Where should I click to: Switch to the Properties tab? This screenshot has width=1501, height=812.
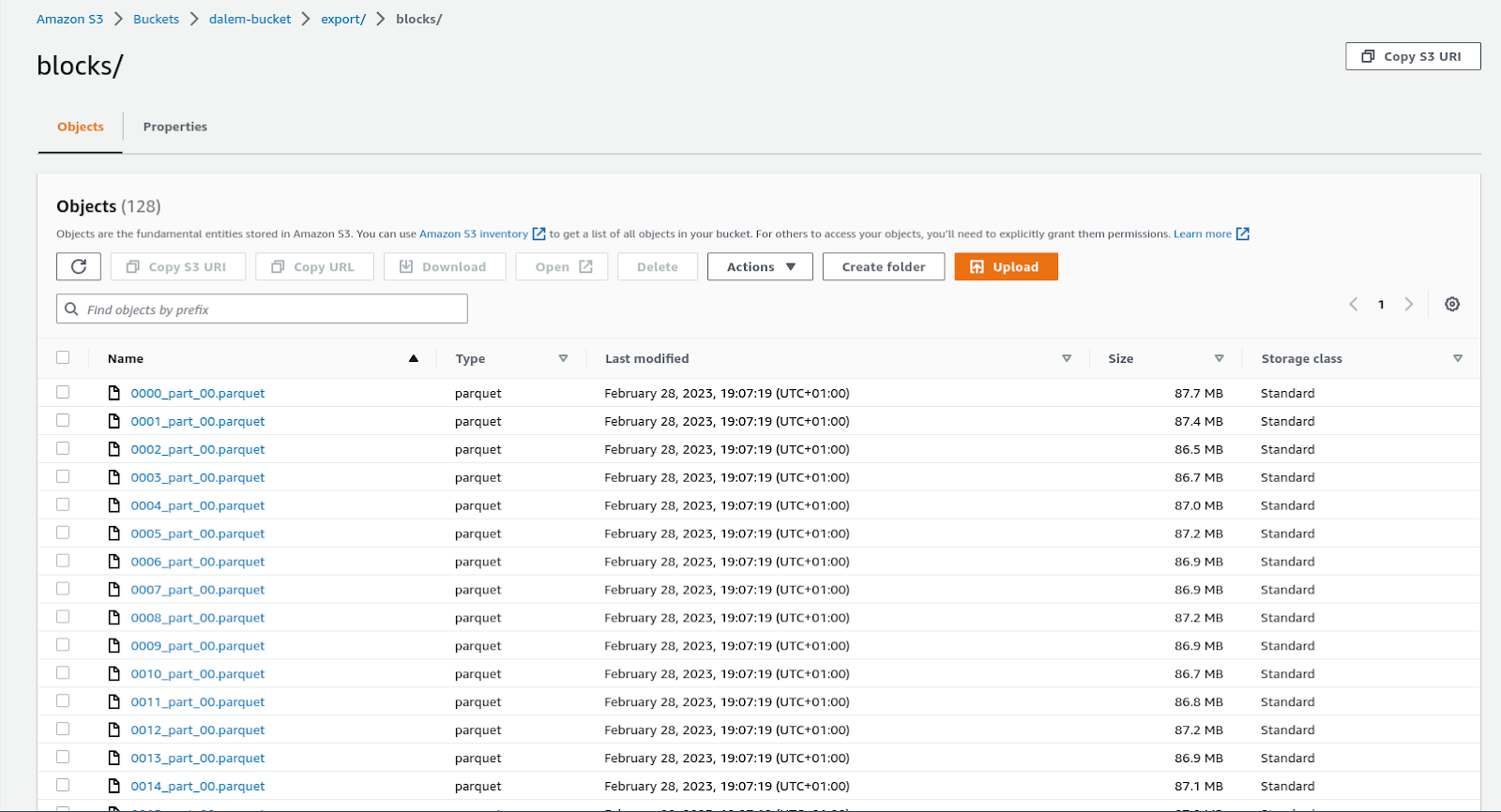[175, 128]
